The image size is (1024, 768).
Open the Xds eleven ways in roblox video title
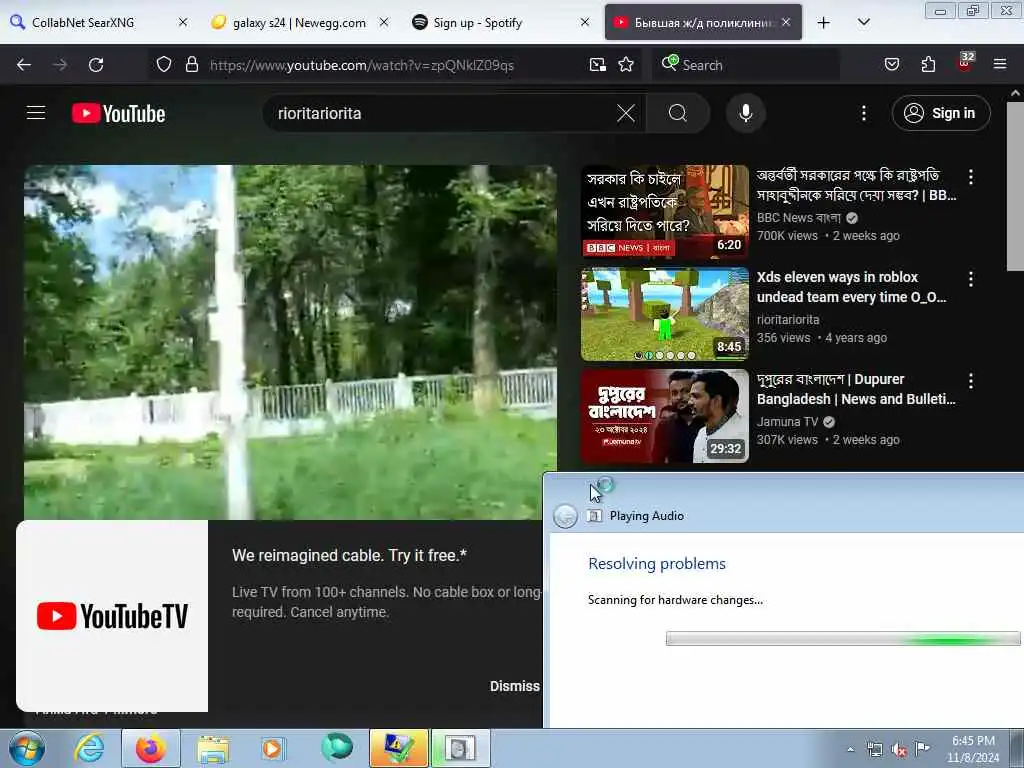click(x=852, y=287)
